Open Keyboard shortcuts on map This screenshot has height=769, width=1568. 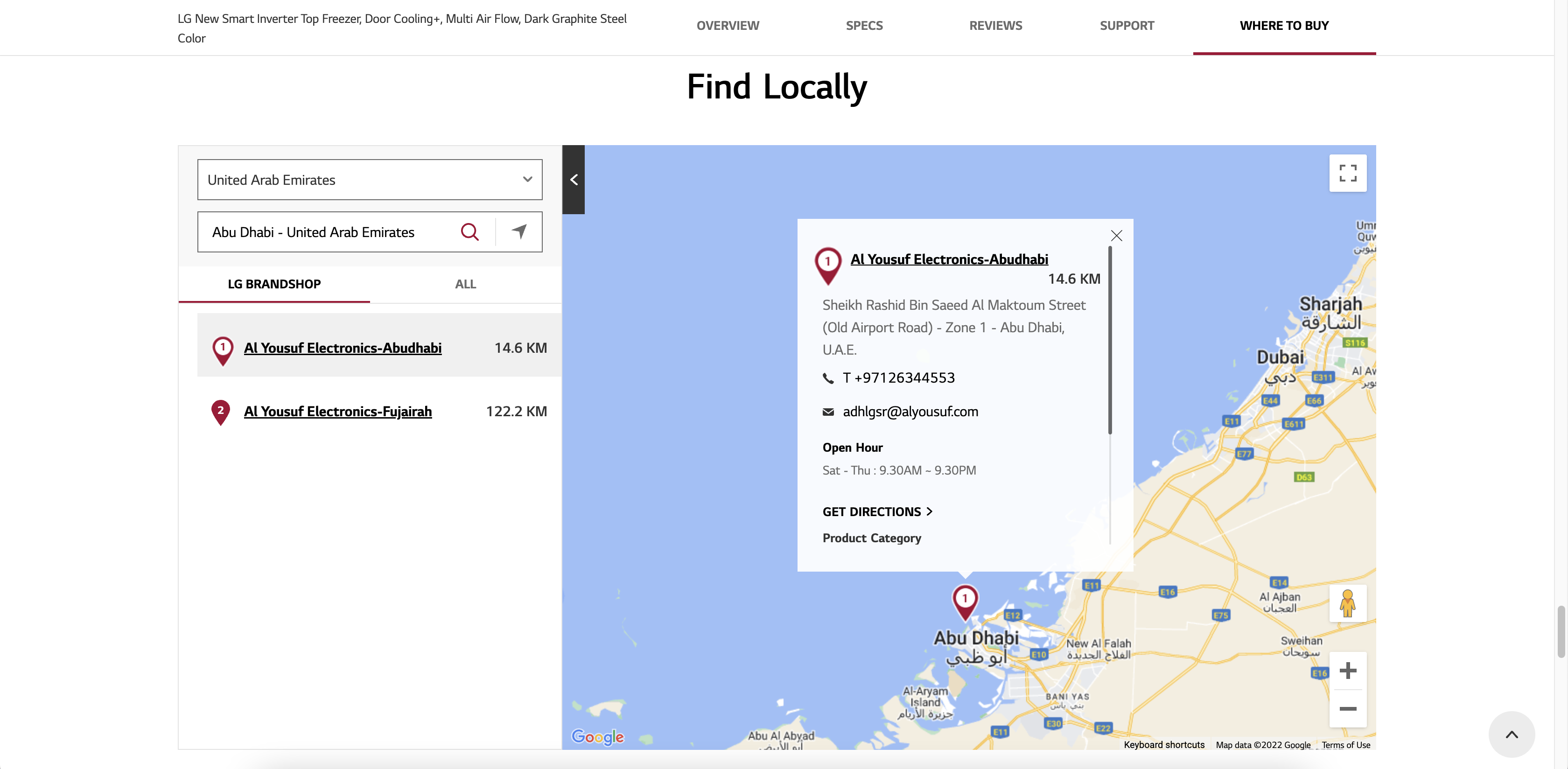pyautogui.click(x=1164, y=745)
